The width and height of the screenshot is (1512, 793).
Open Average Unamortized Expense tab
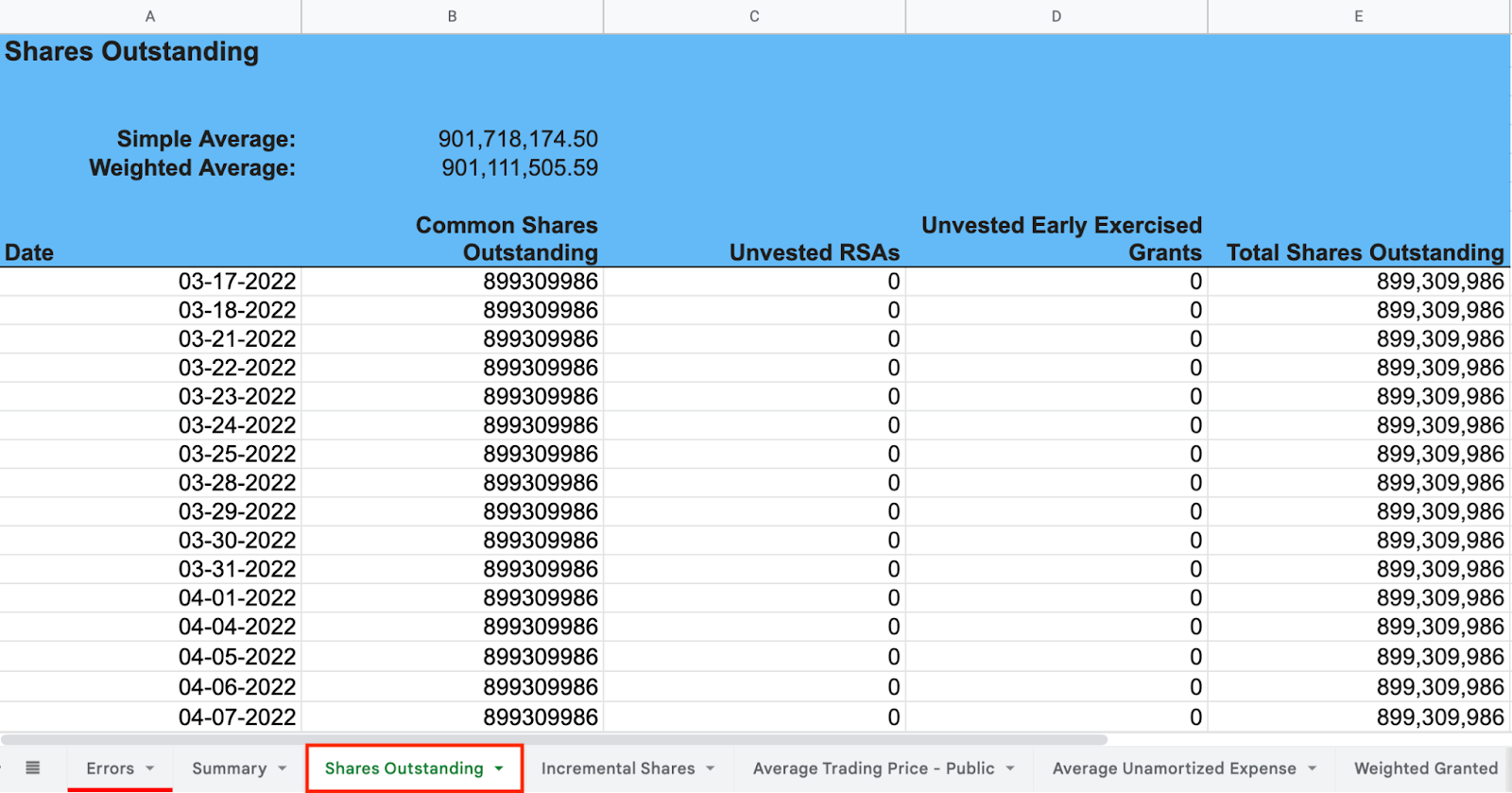click(1174, 768)
